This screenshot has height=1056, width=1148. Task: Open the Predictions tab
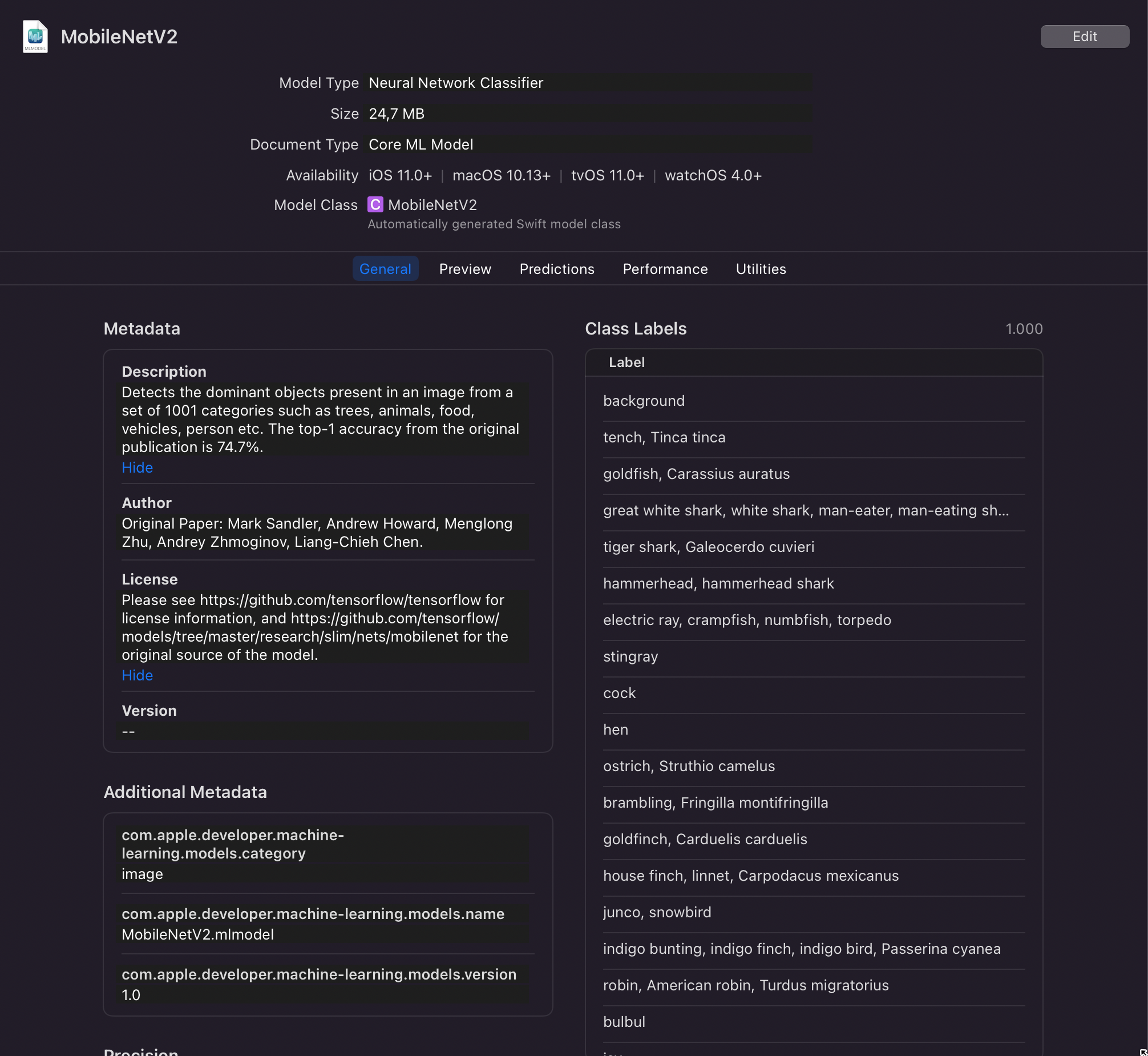(x=556, y=269)
